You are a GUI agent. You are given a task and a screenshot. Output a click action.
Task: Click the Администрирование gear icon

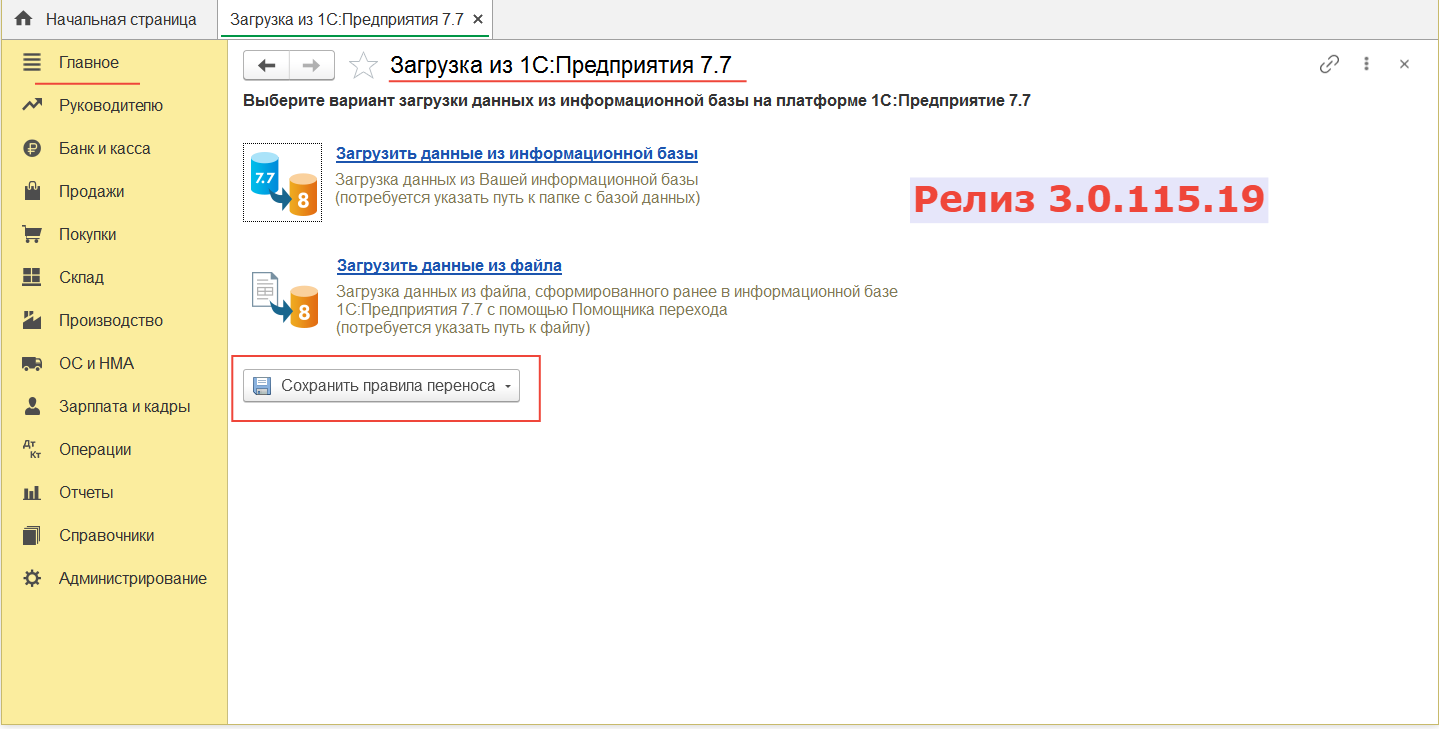pos(32,579)
